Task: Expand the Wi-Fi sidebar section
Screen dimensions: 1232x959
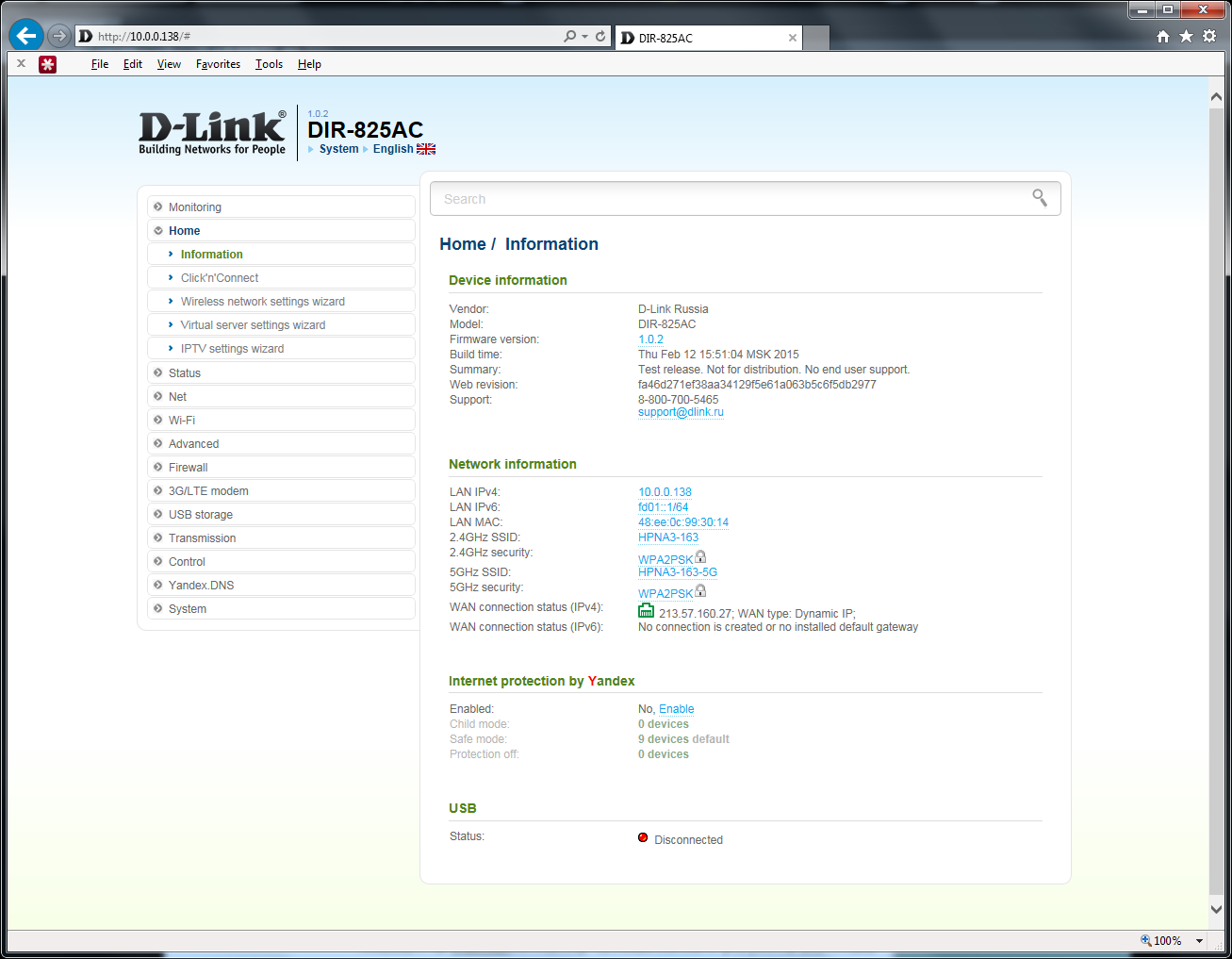Action: pyautogui.click(x=182, y=421)
